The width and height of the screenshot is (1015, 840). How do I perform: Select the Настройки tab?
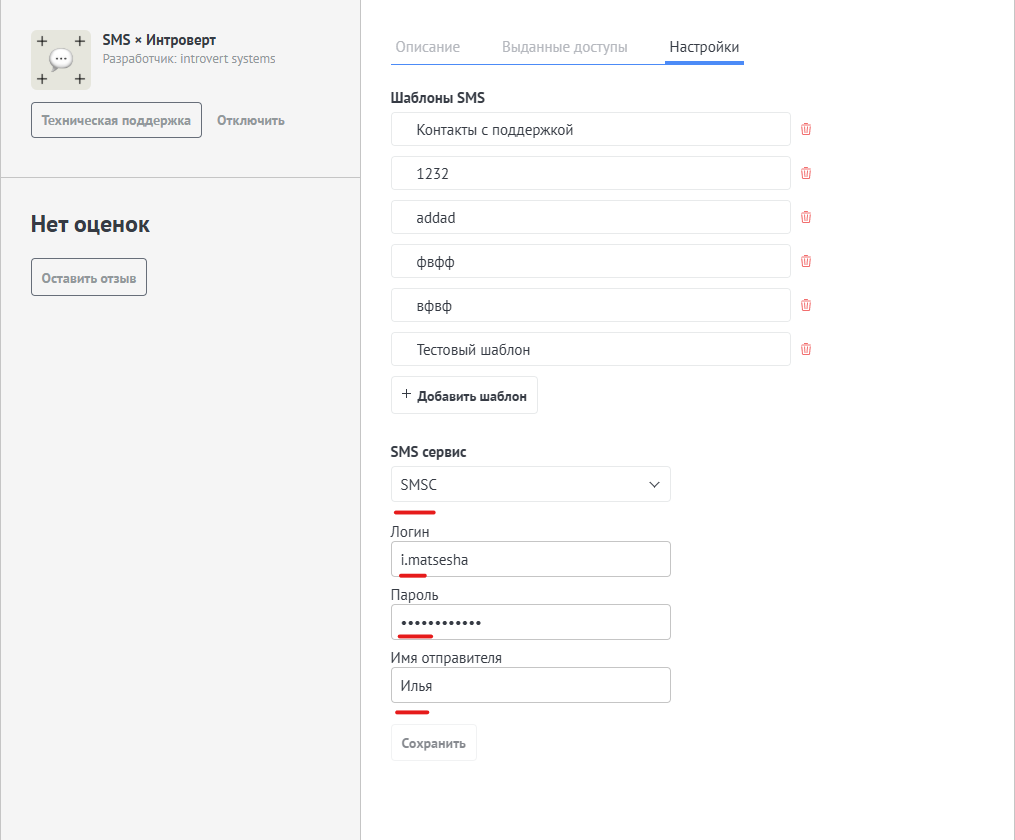704,47
